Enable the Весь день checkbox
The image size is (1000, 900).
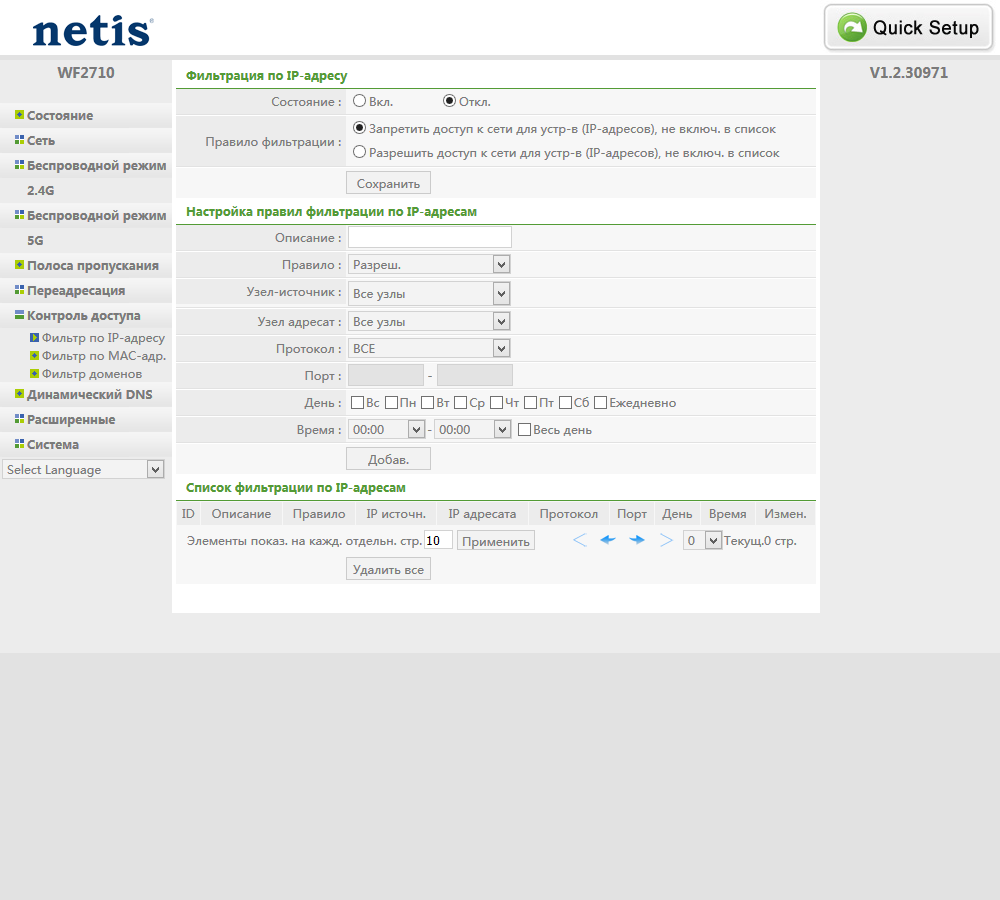(x=524, y=429)
